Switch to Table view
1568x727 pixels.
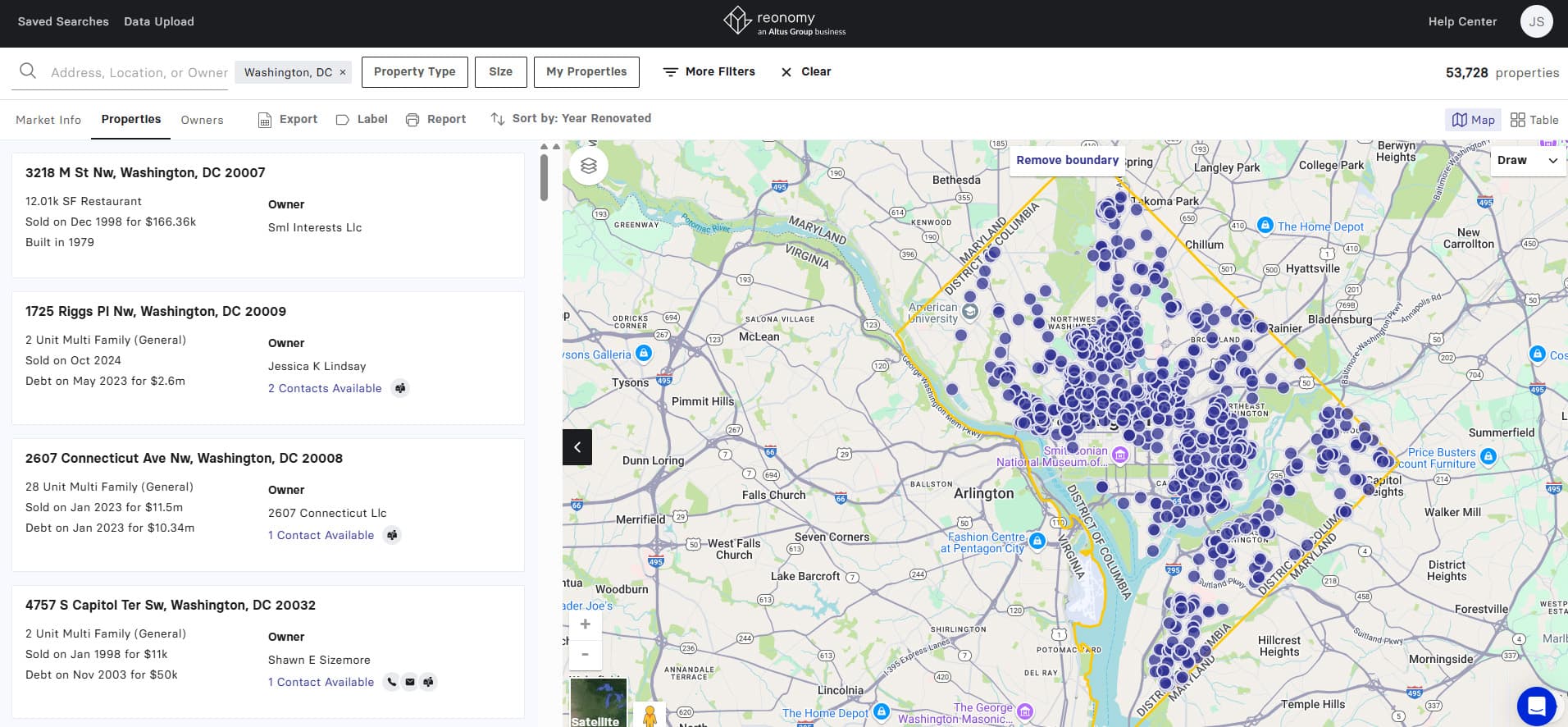pyautogui.click(x=1534, y=120)
